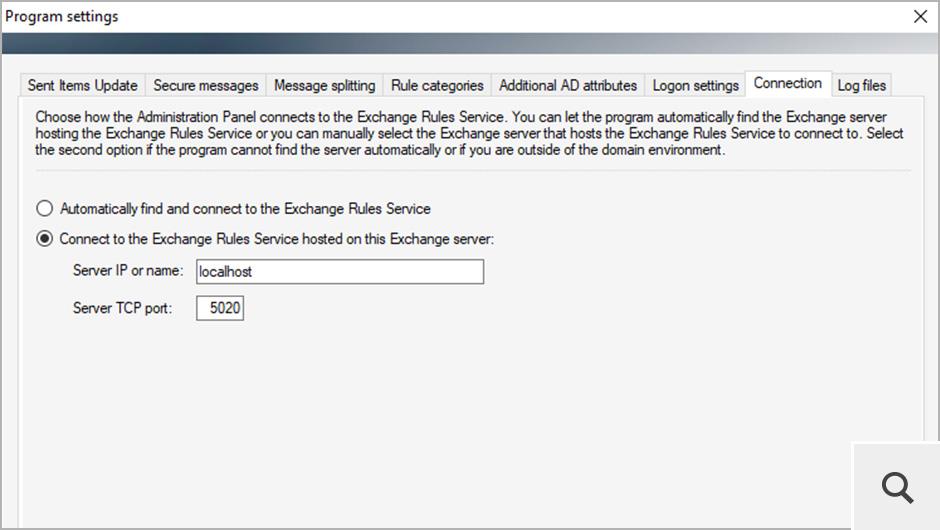Click the description paragraph starting with 'Choose how'
Screen dimensions: 940x530
(469, 133)
